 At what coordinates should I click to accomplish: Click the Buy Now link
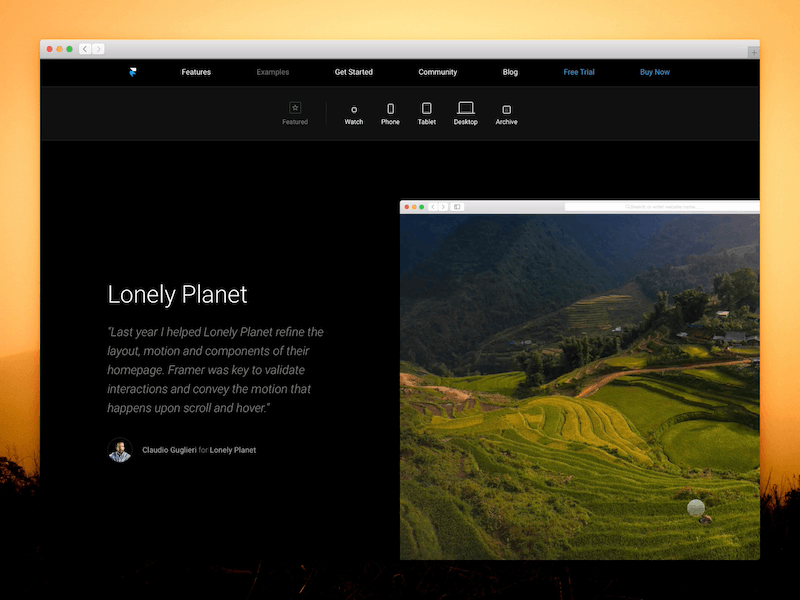pyautogui.click(x=655, y=72)
